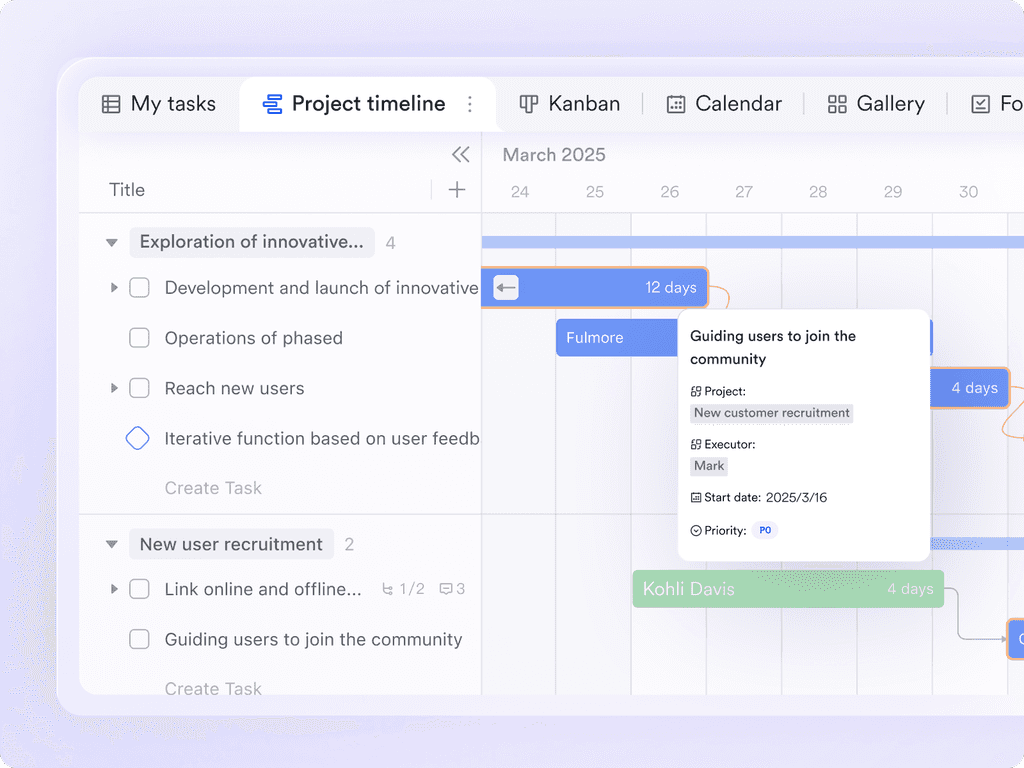The height and width of the screenshot is (768, 1024).
Task: Switch to the Project timeline tab
Action: point(367,103)
